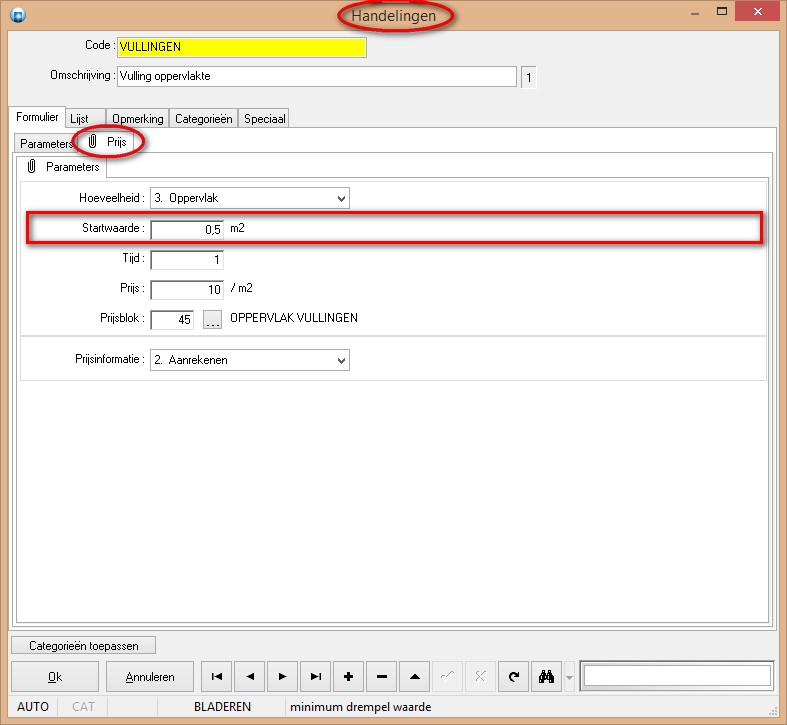Click the small 1 button beside Omschrijving

tap(529, 78)
